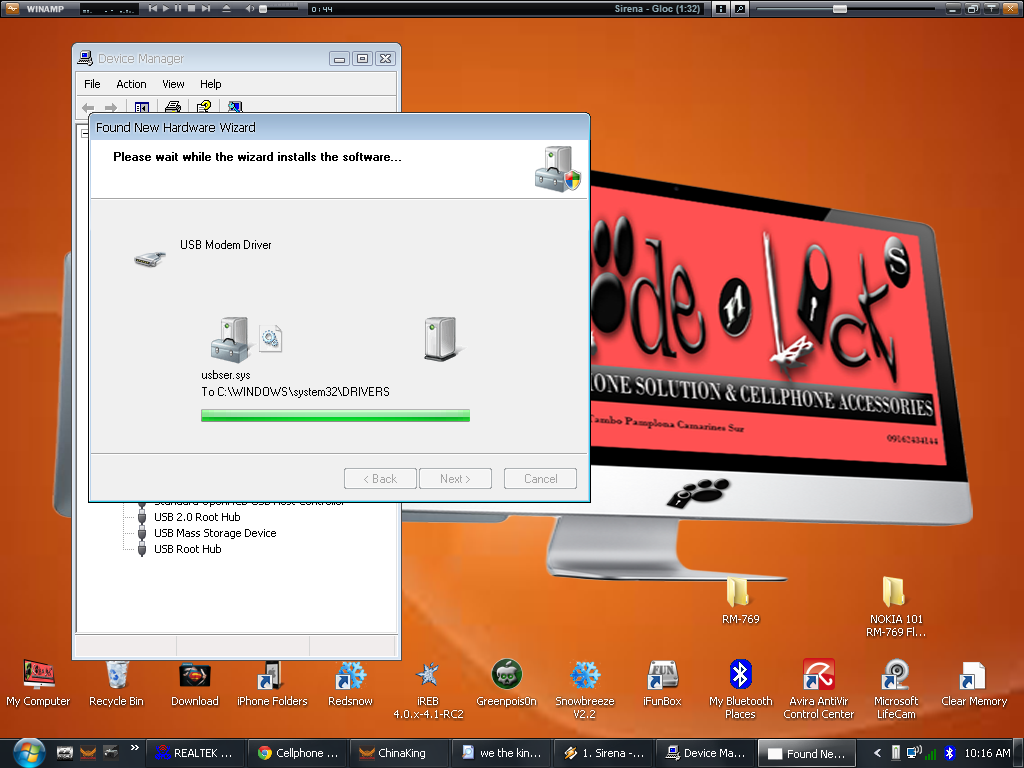This screenshot has height=768, width=1024.
Task: Click the USB Modem Driver label
Action: click(226, 245)
